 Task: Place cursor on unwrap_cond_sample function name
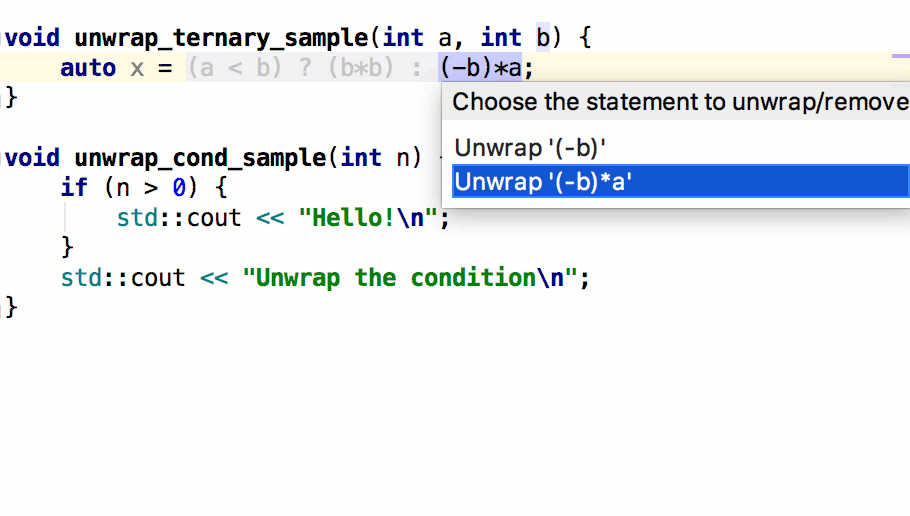(x=200, y=158)
